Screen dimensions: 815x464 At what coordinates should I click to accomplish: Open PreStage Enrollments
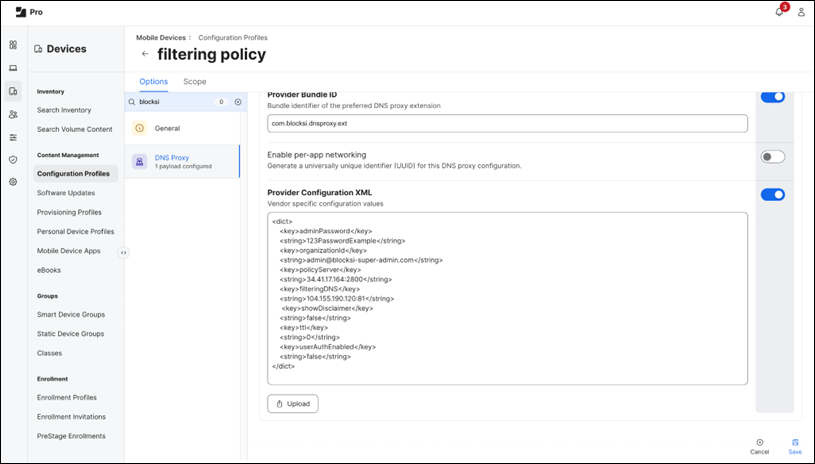tap(71, 436)
